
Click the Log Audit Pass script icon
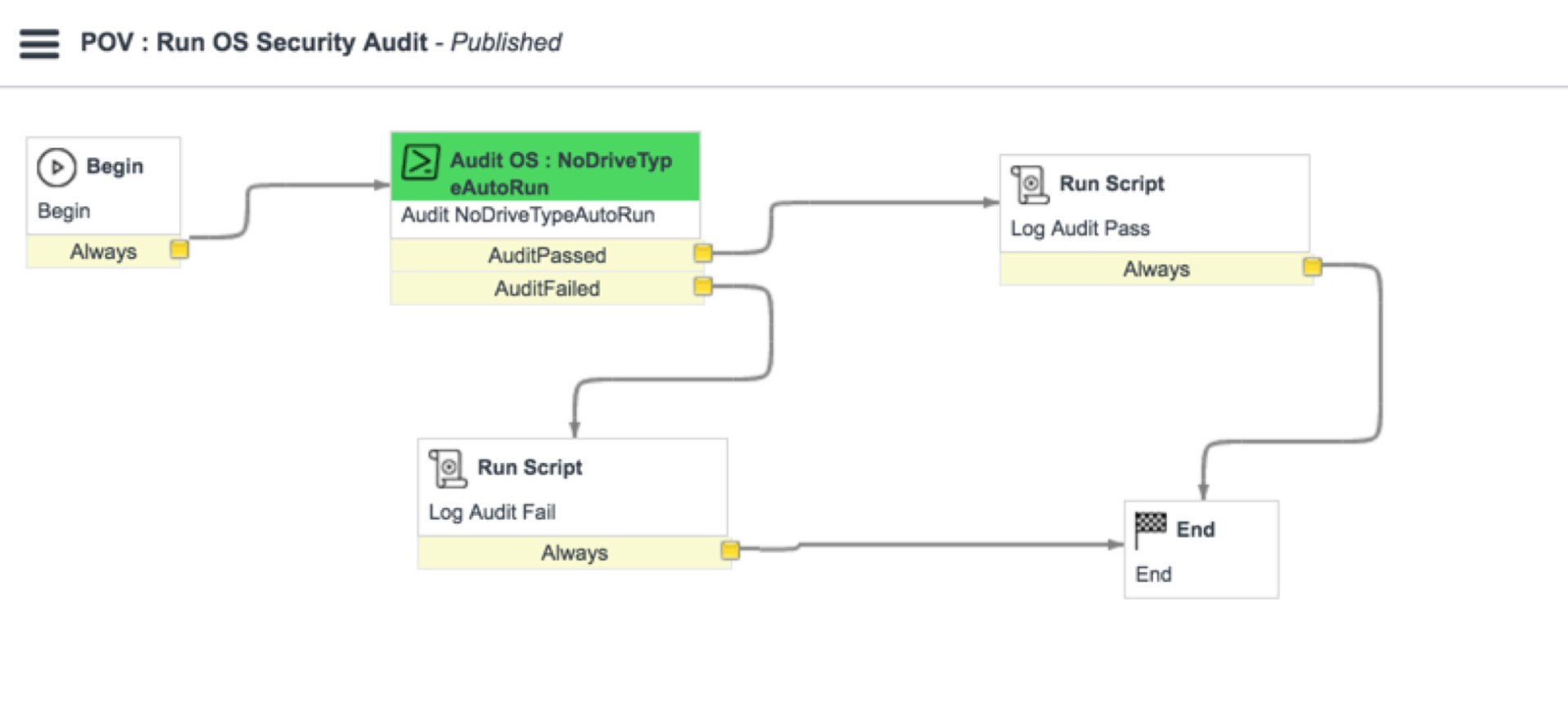point(1030,184)
